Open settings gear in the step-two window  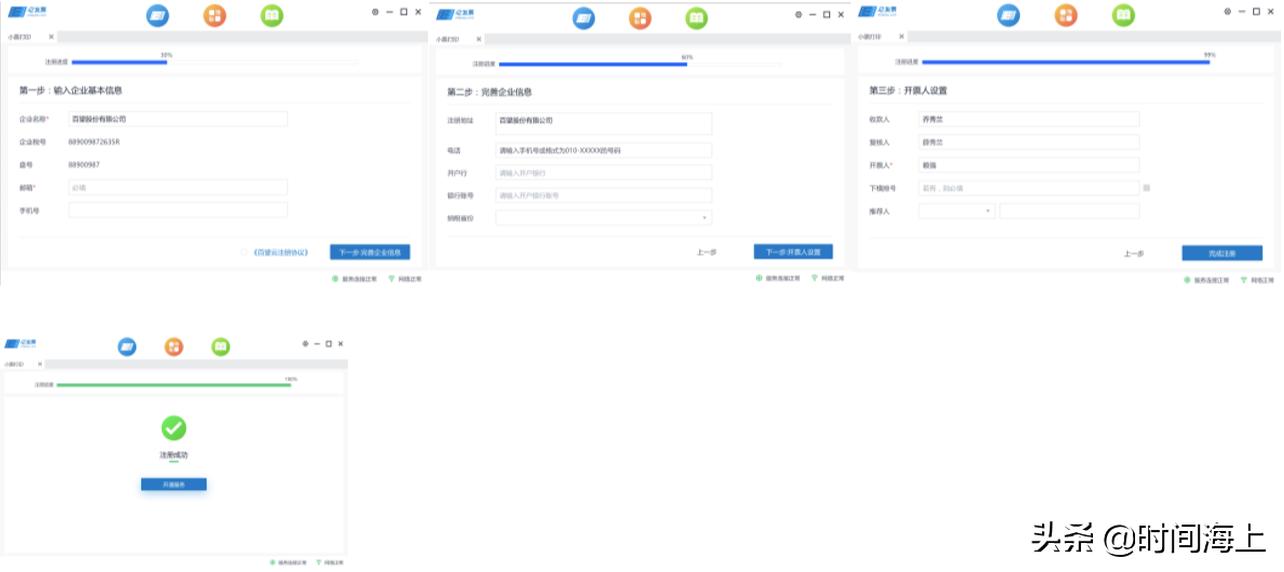(799, 14)
